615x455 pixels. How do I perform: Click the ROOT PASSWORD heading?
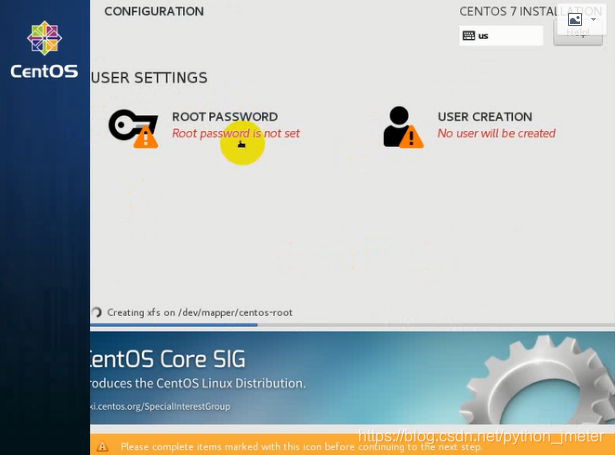pos(225,116)
